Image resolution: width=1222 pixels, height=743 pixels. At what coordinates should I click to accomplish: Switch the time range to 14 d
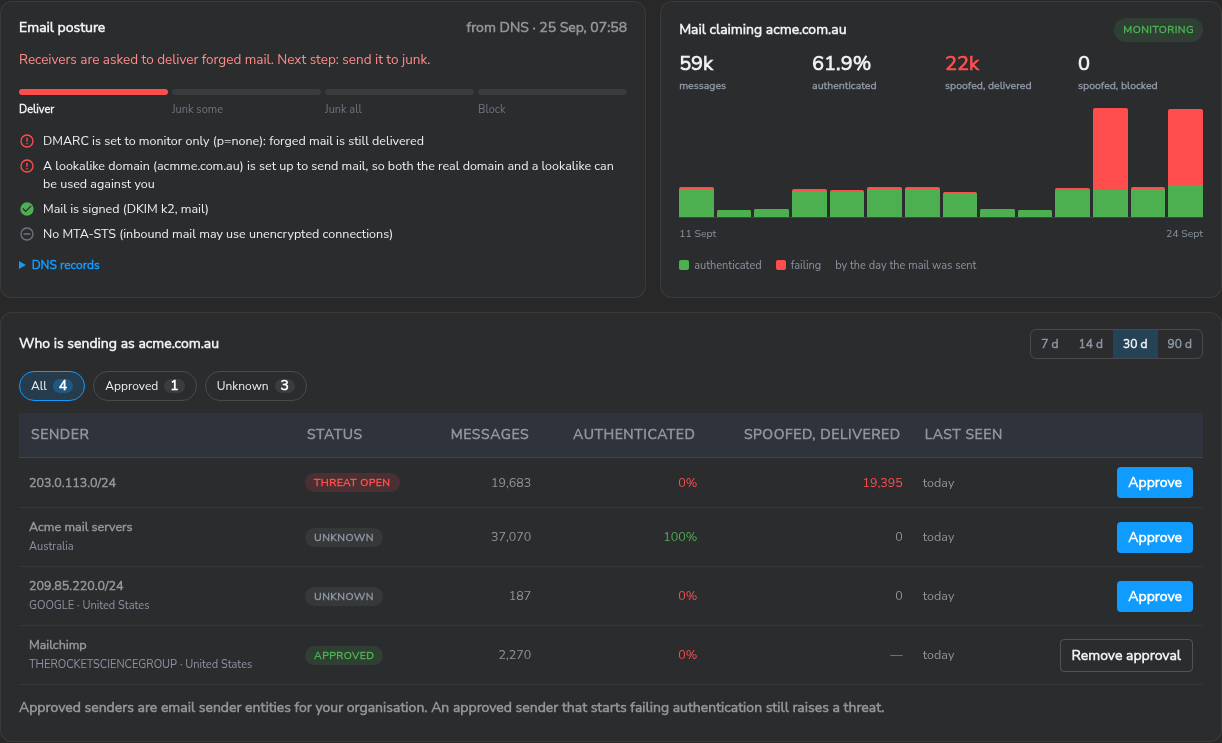[x=1090, y=344]
